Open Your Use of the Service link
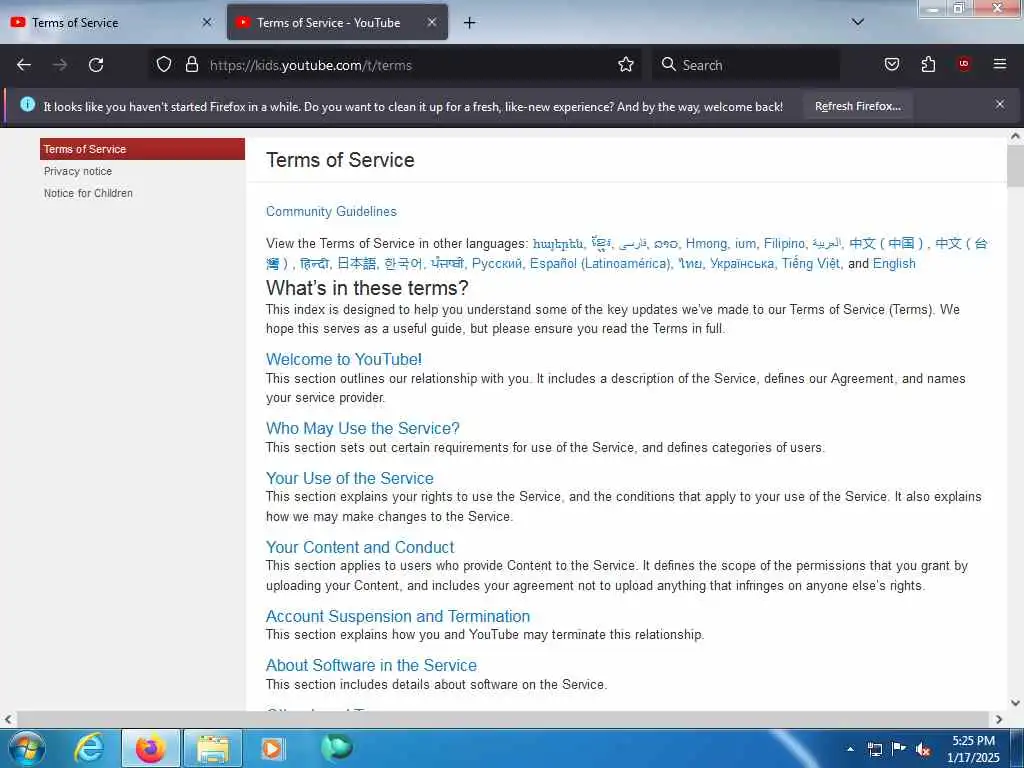 click(x=349, y=478)
